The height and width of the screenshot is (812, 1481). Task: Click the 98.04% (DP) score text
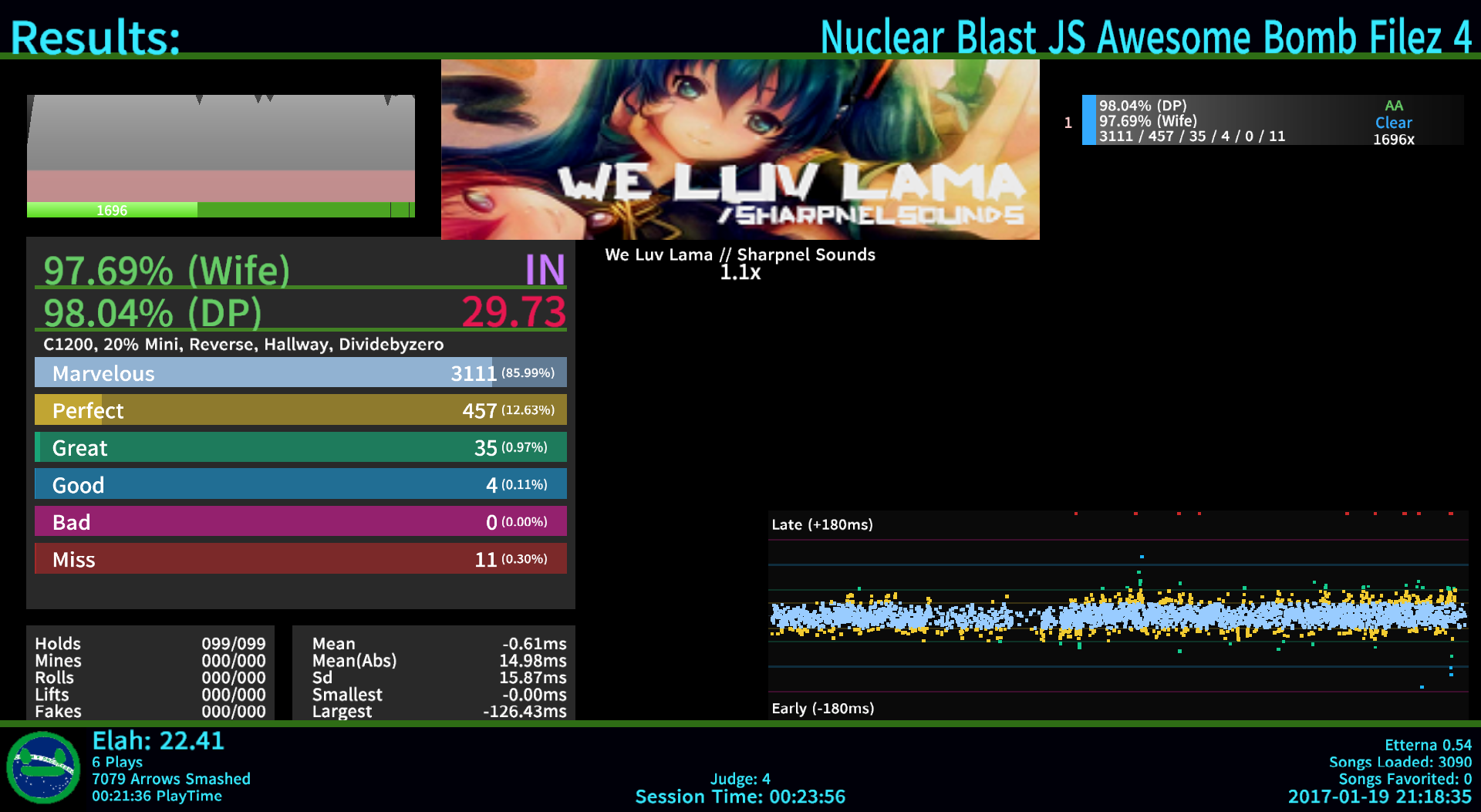click(x=153, y=312)
